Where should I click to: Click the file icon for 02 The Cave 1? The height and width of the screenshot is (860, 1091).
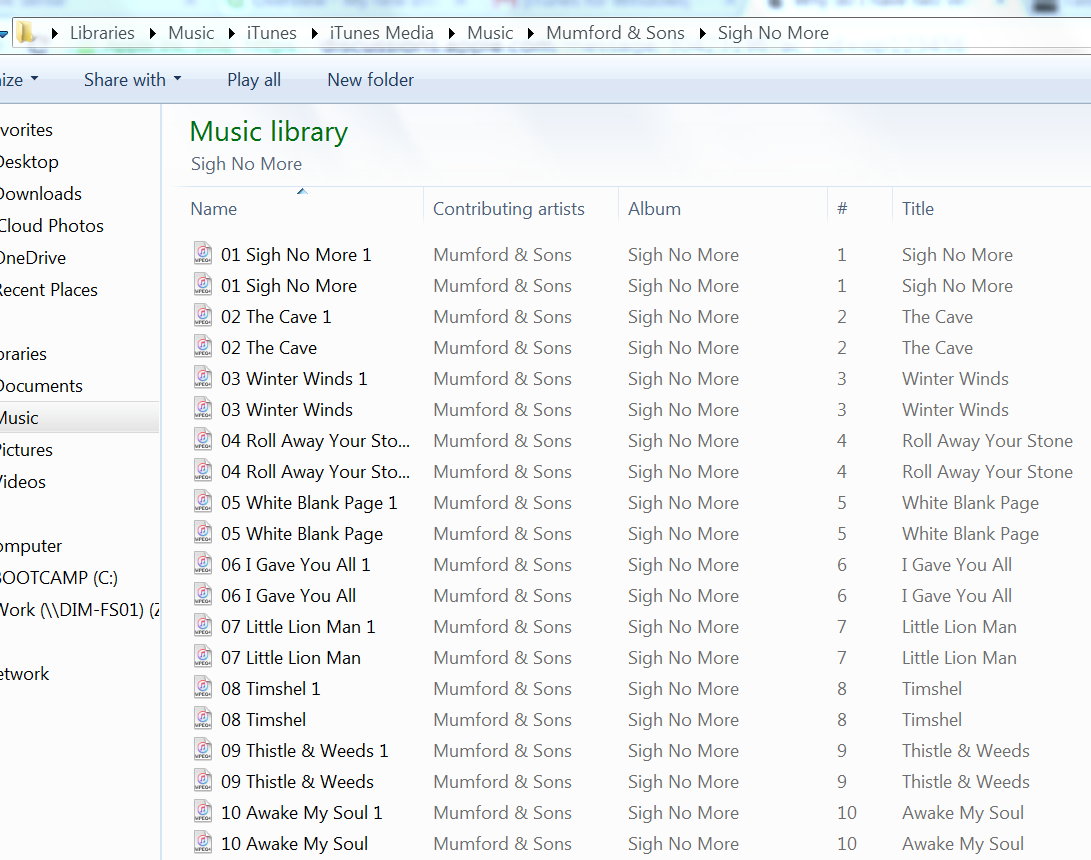202,315
